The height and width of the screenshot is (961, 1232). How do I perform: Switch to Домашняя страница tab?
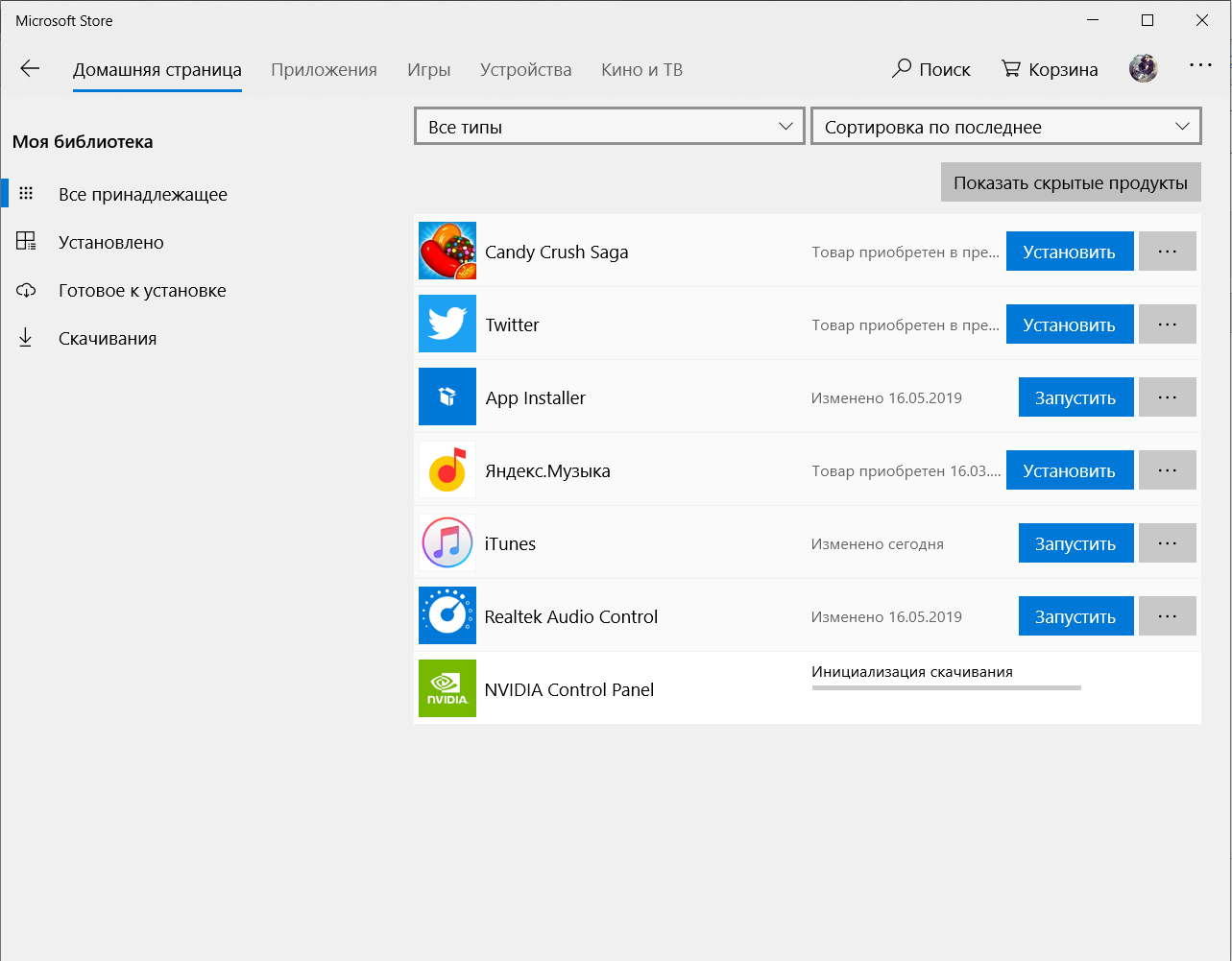pos(157,70)
